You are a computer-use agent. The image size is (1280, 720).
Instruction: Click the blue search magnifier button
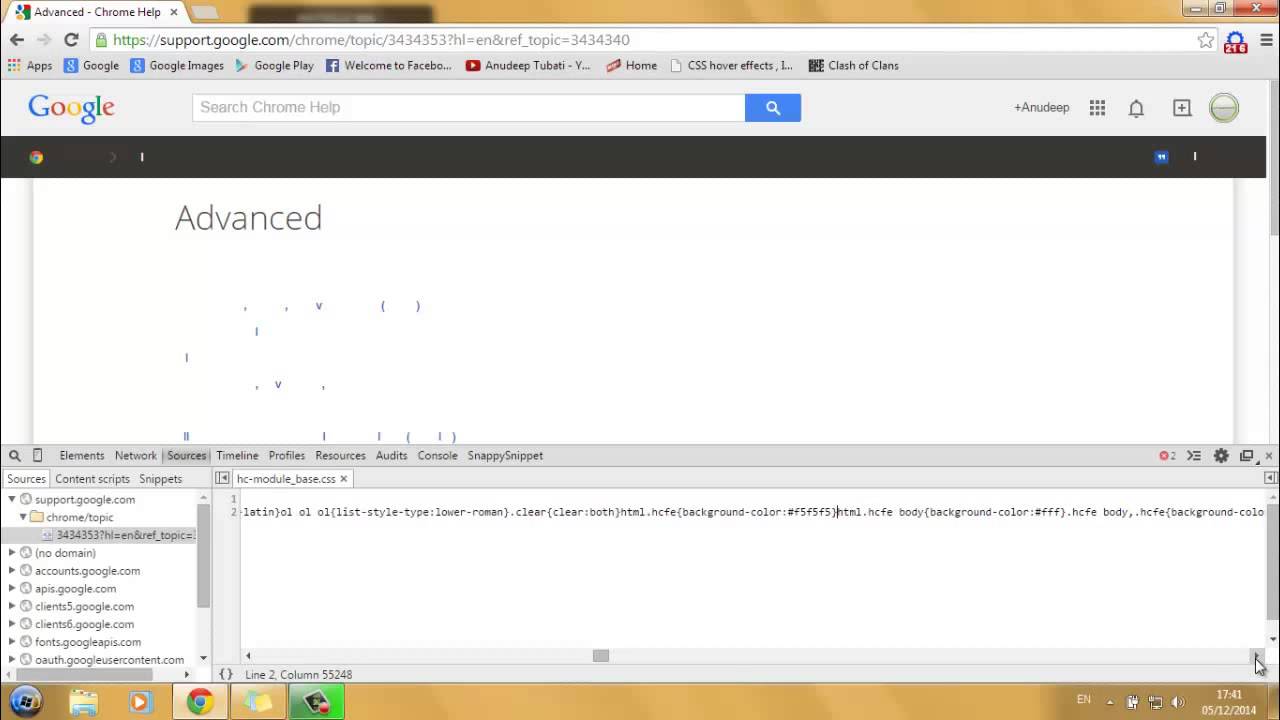[773, 107]
